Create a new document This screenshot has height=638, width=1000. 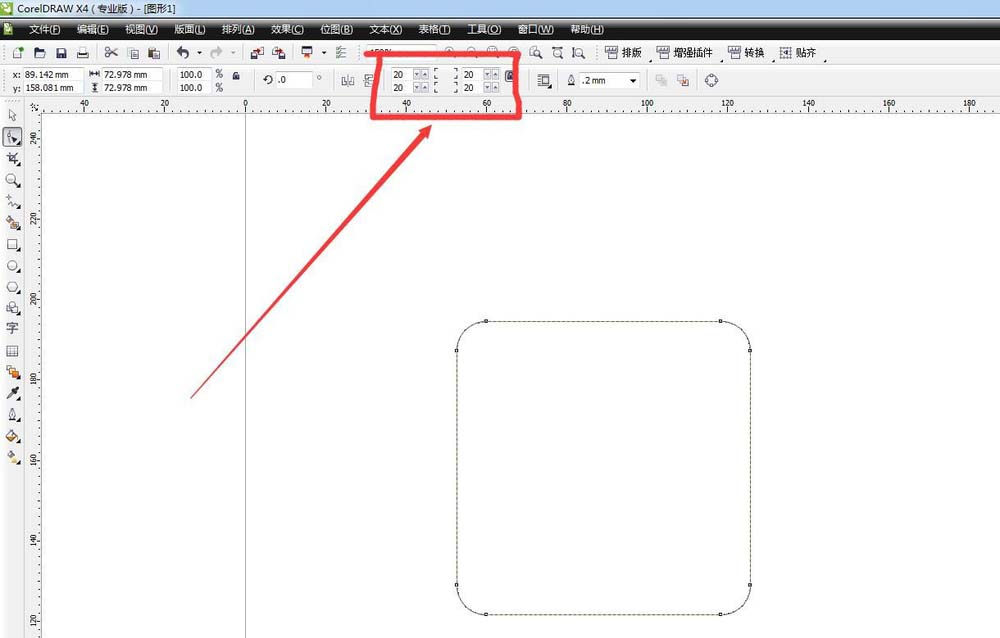[x=18, y=52]
